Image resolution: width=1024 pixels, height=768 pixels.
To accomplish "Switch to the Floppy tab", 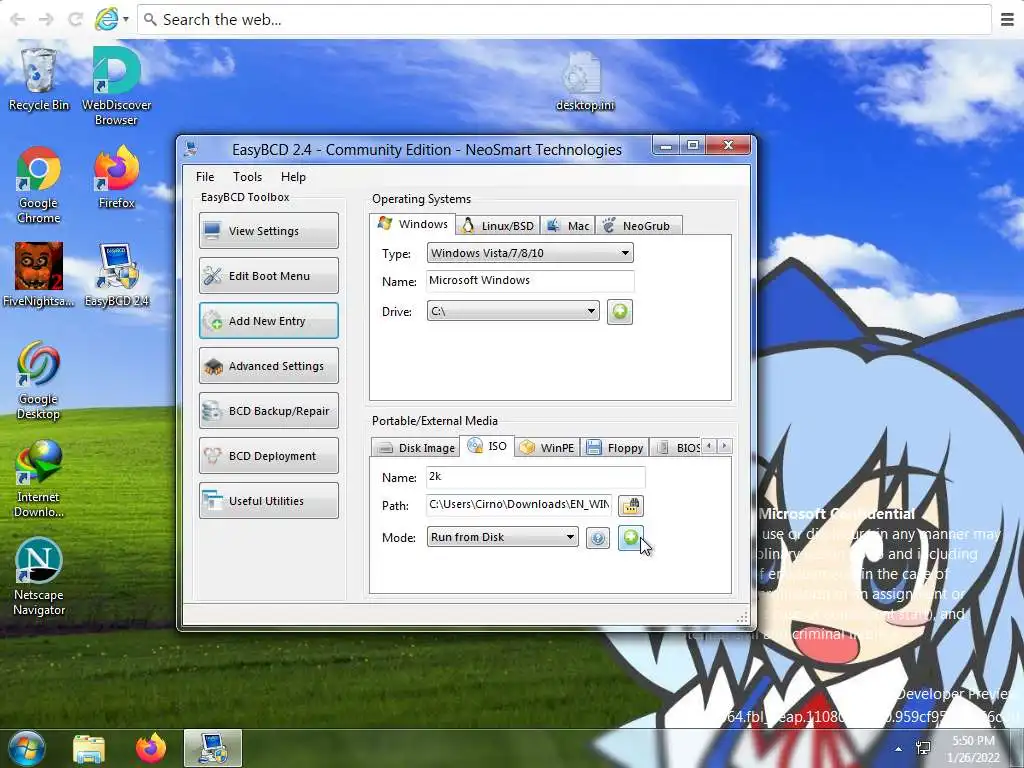I will click(615, 447).
